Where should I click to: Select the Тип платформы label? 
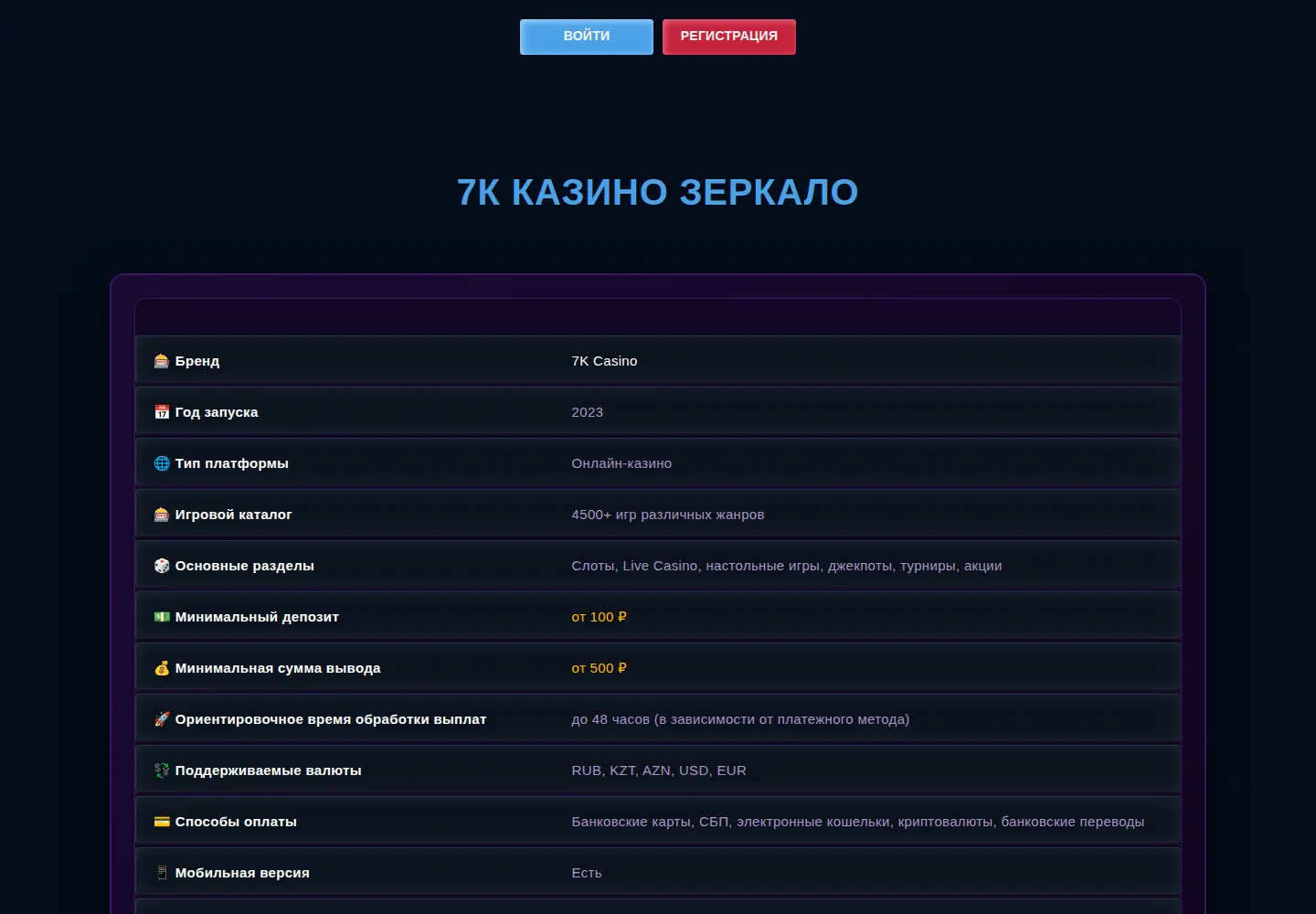pyautogui.click(x=232, y=463)
